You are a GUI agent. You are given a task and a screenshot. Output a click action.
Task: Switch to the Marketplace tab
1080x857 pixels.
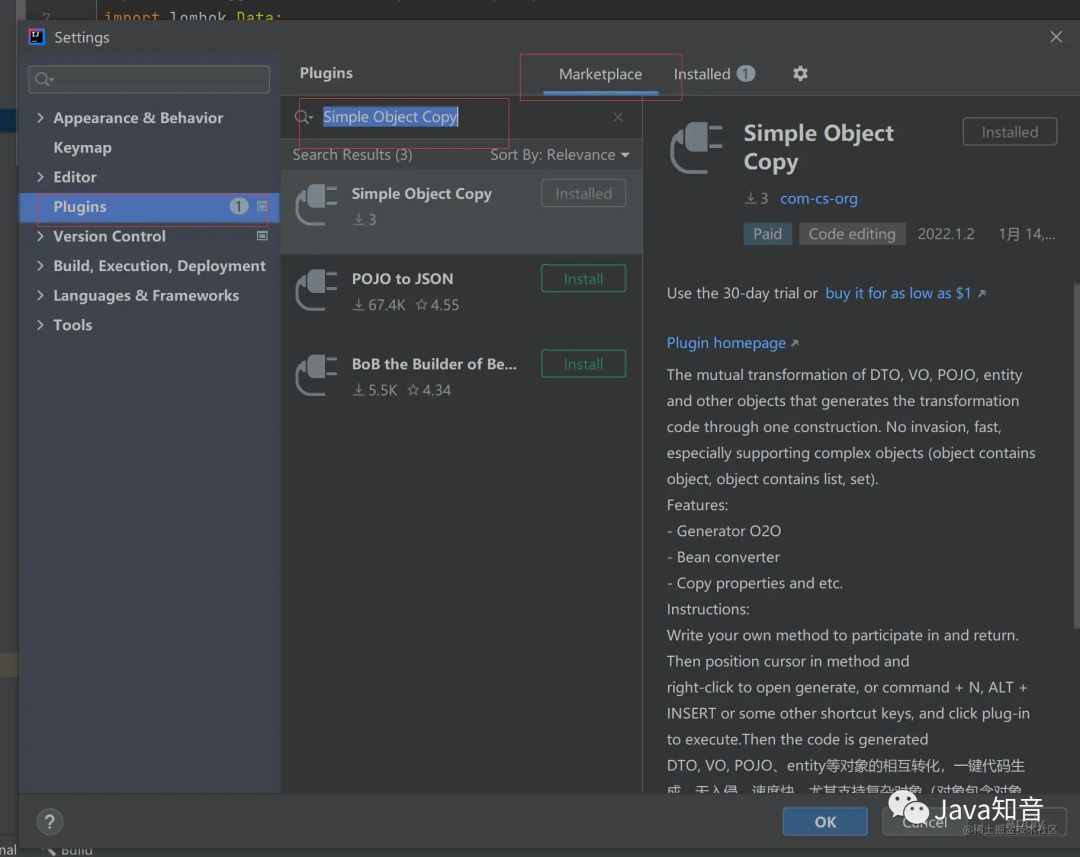(x=600, y=74)
